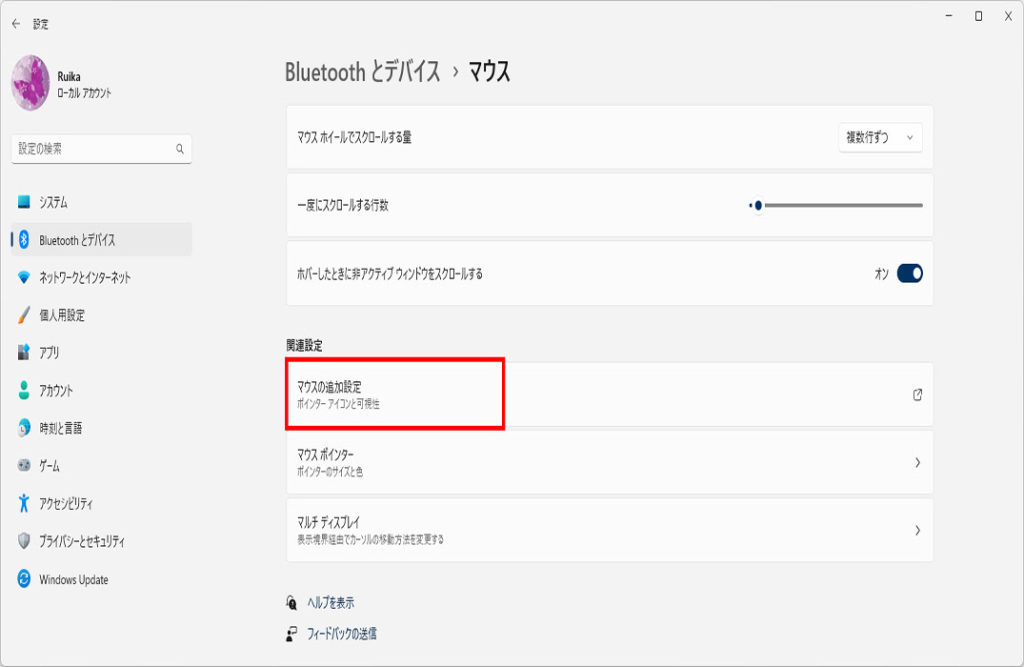Go back using the title bar arrow
Viewport: 1024px width, 667px height.
pos(15,24)
